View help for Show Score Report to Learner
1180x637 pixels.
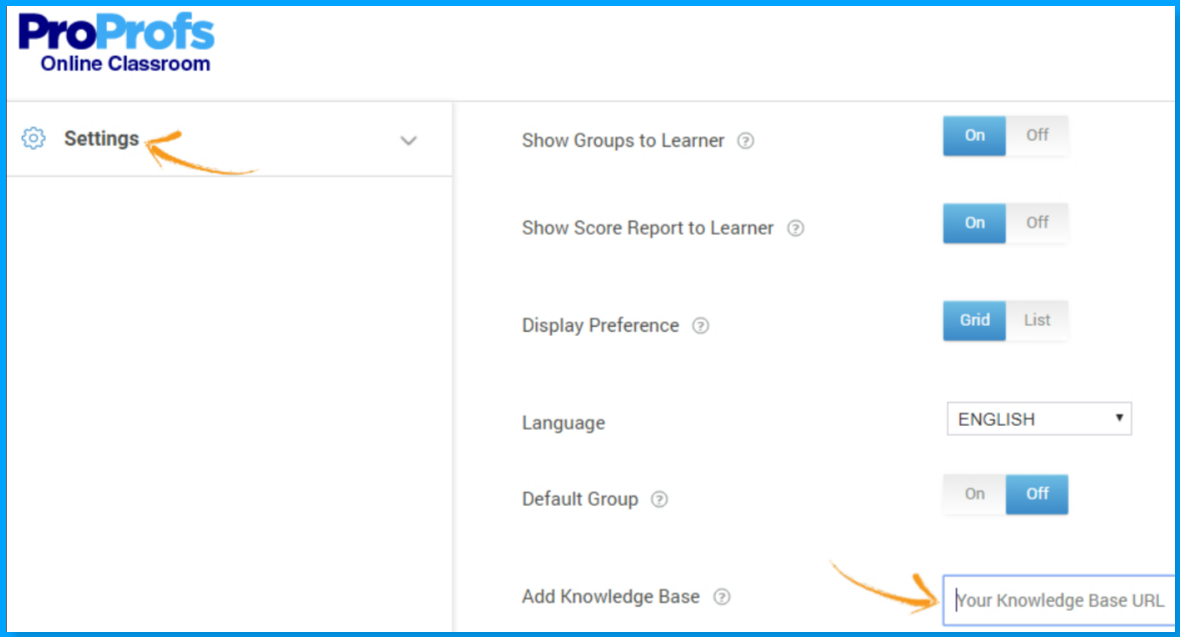(x=795, y=228)
